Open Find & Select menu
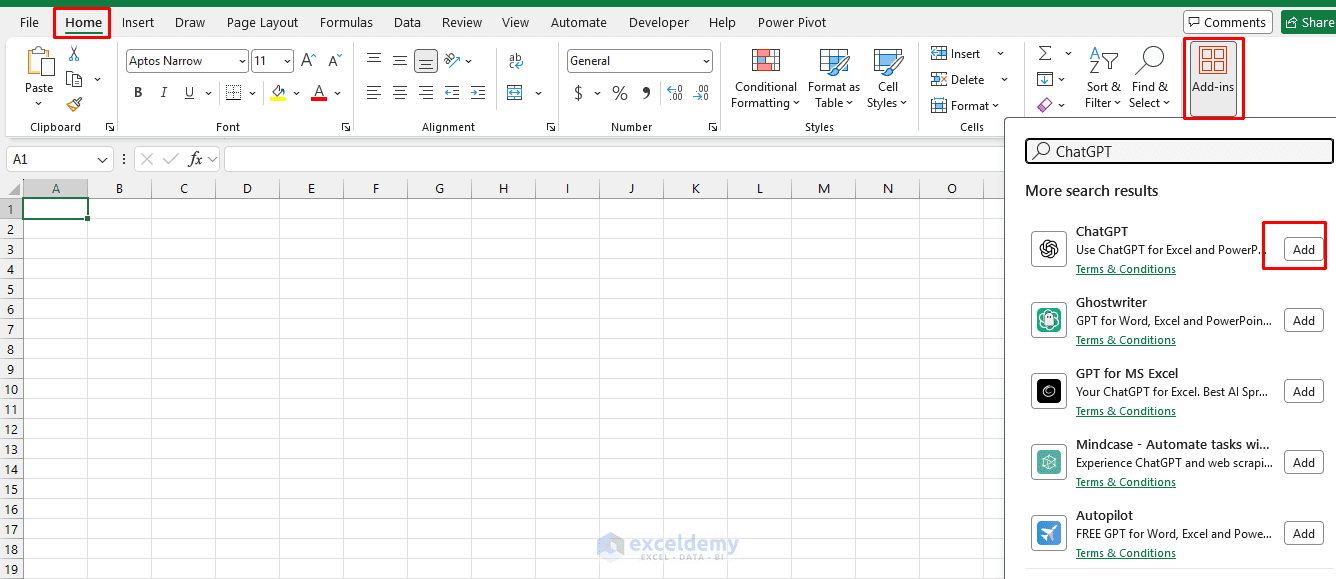This screenshot has height=579, width=1336. click(x=1149, y=78)
